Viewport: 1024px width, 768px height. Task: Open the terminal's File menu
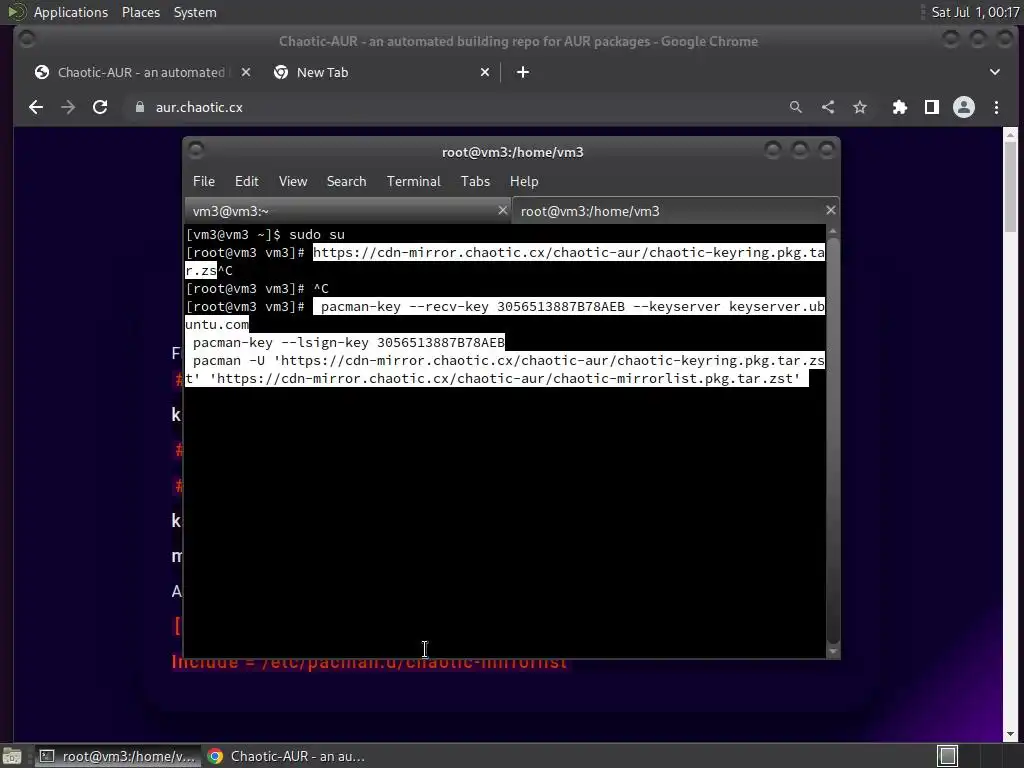[x=204, y=181]
